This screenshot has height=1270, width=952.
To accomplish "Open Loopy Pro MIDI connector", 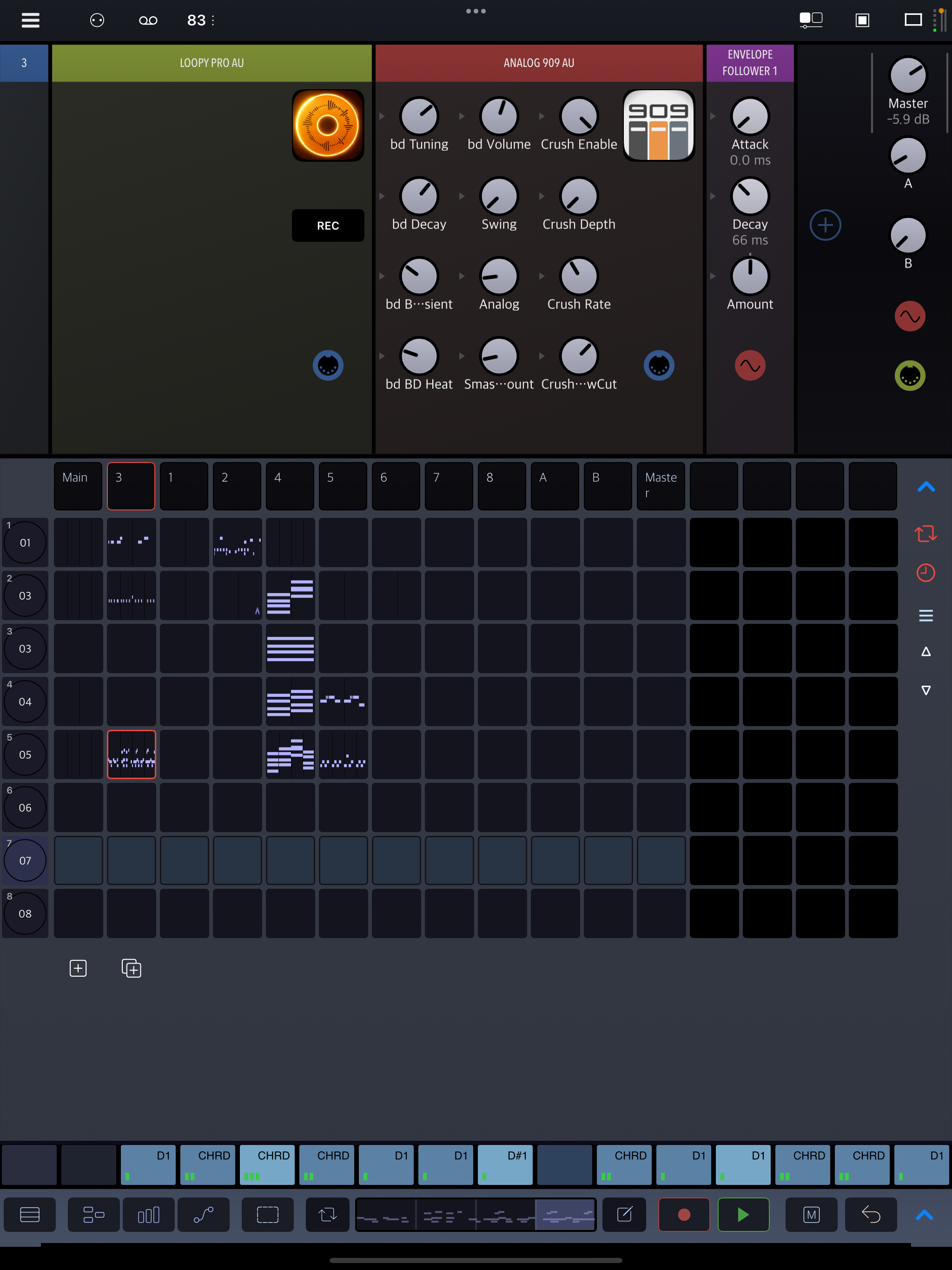I will pos(328,366).
